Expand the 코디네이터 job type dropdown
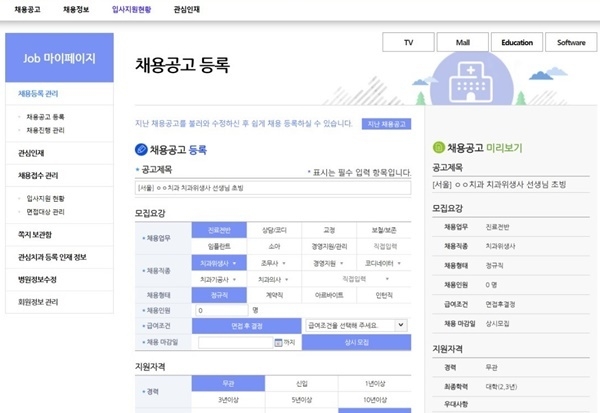Image resolution: width=600 pixels, height=413 pixels. click(x=383, y=263)
